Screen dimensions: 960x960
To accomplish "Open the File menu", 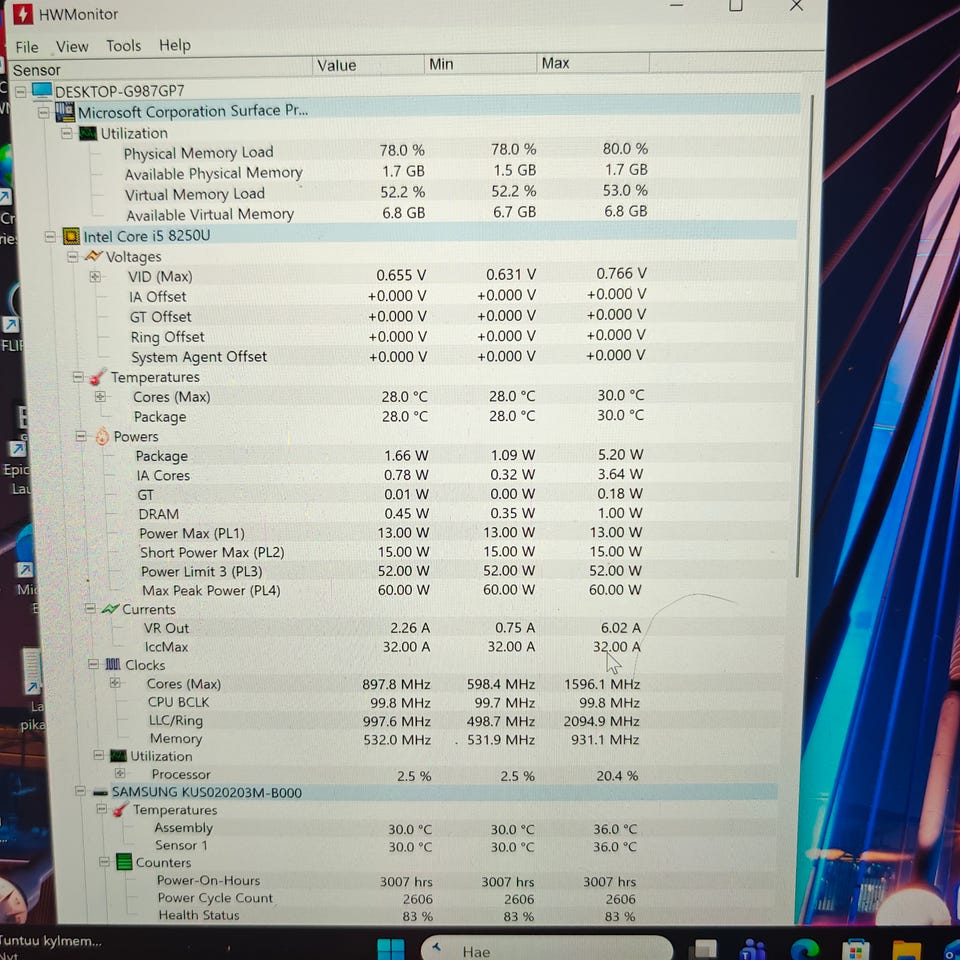I will coord(26,47).
